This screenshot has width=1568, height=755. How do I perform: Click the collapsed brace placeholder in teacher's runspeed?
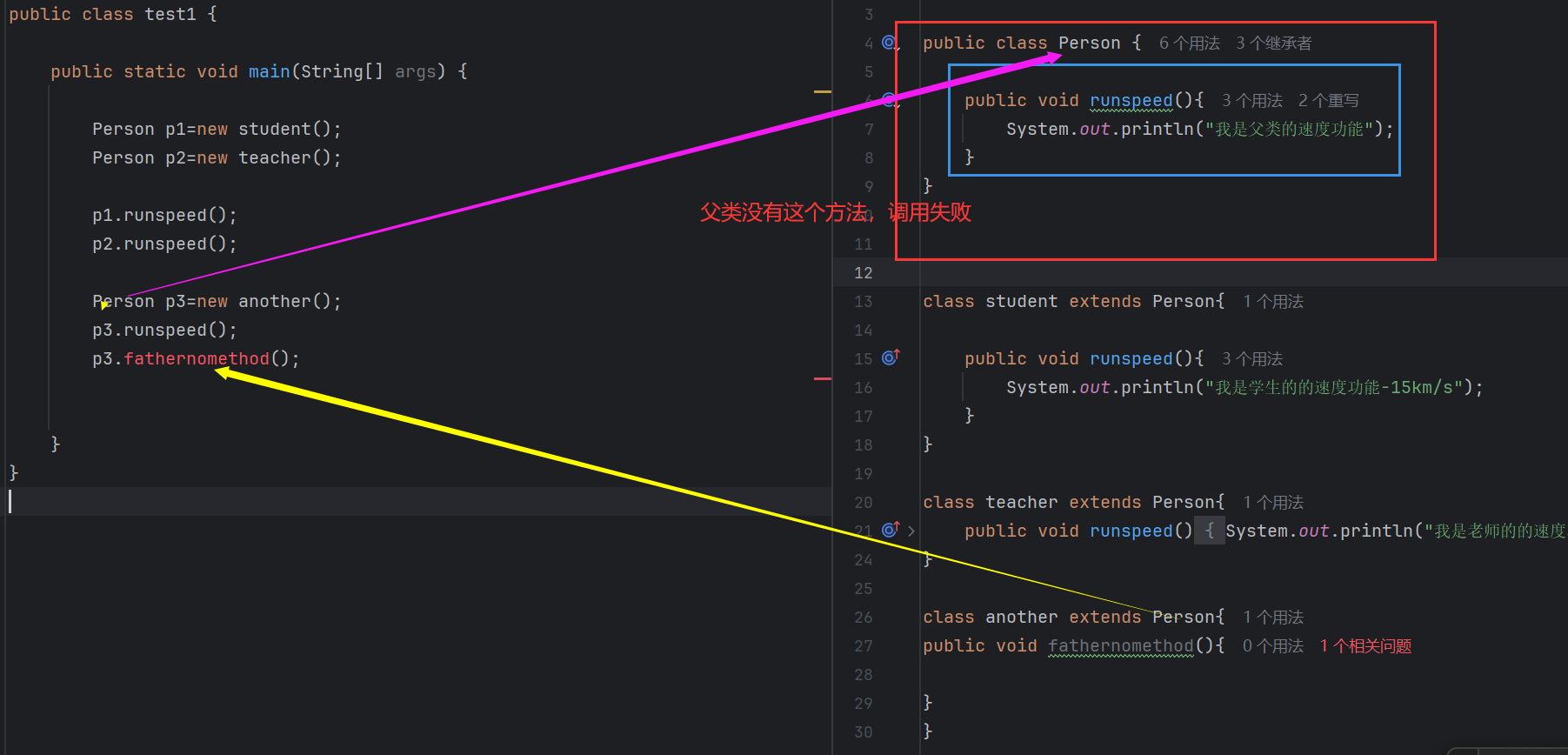coord(1209,531)
